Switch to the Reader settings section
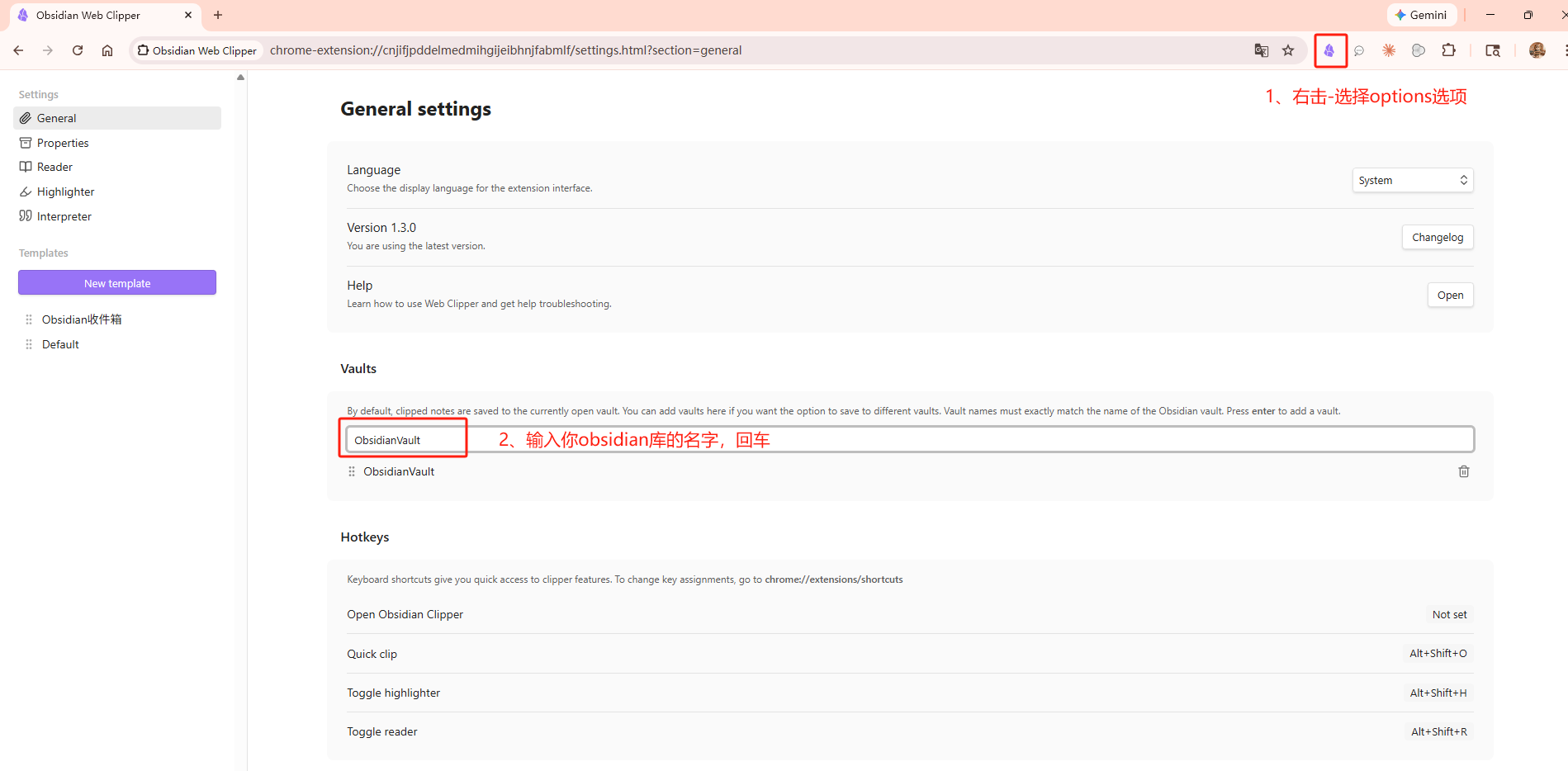 coord(117,167)
